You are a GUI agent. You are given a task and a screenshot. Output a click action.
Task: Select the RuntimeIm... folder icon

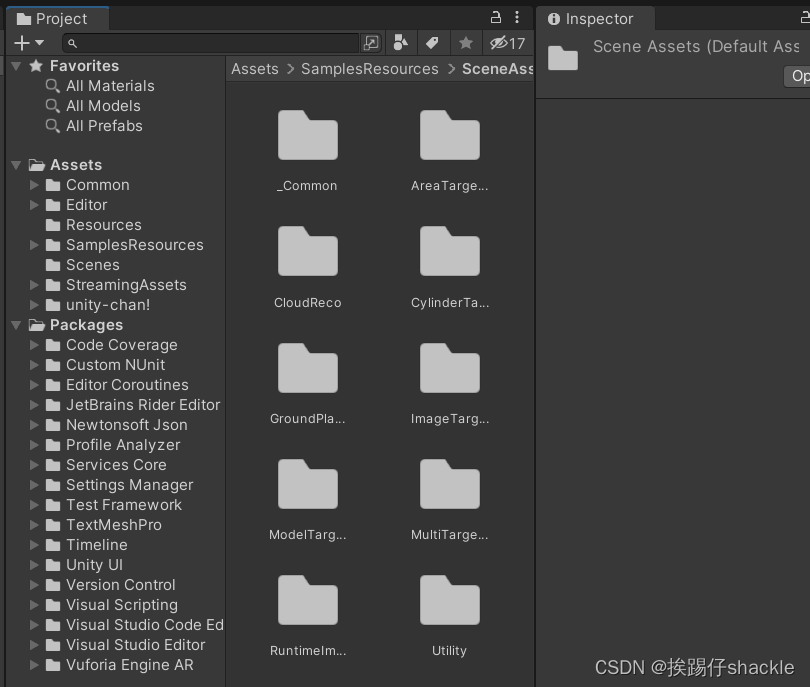pyautogui.click(x=307, y=600)
